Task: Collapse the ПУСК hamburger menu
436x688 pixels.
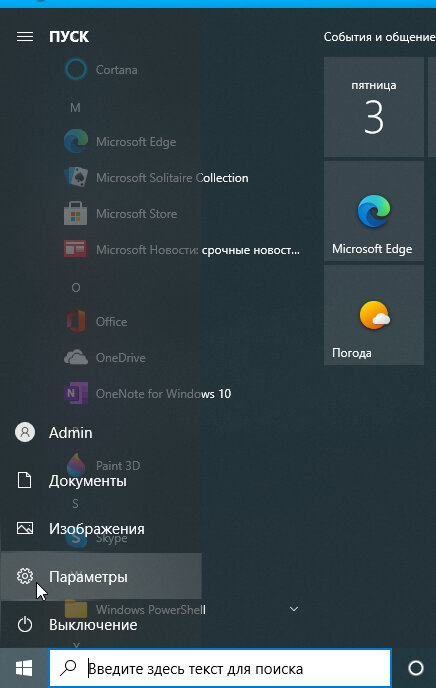Action: [25, 36]
